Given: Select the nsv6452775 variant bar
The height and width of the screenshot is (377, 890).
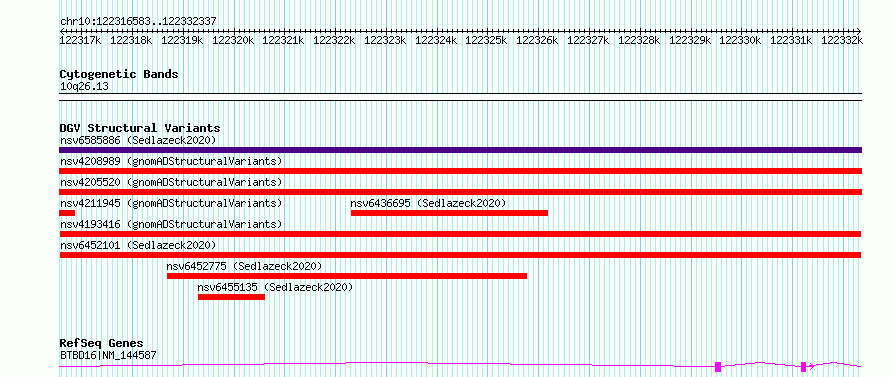Looking at the screenshot, I should tap(347, 276).
